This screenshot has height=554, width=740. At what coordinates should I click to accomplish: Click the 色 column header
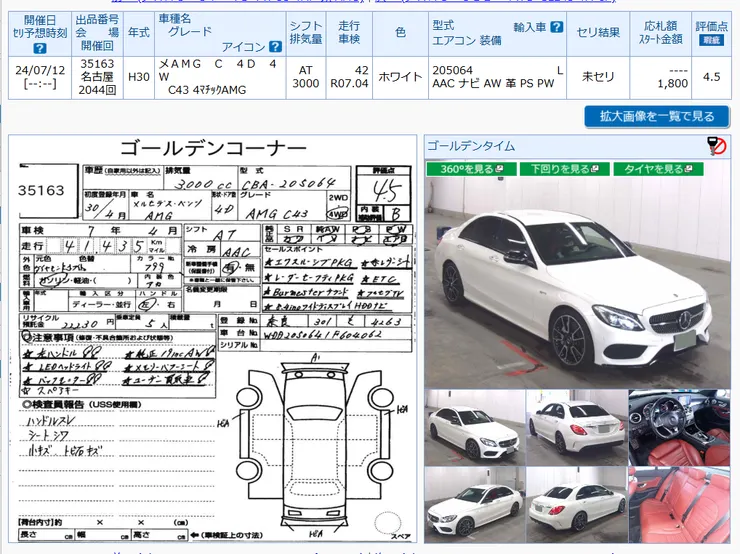pyautogui.click(x=400, y=33)
